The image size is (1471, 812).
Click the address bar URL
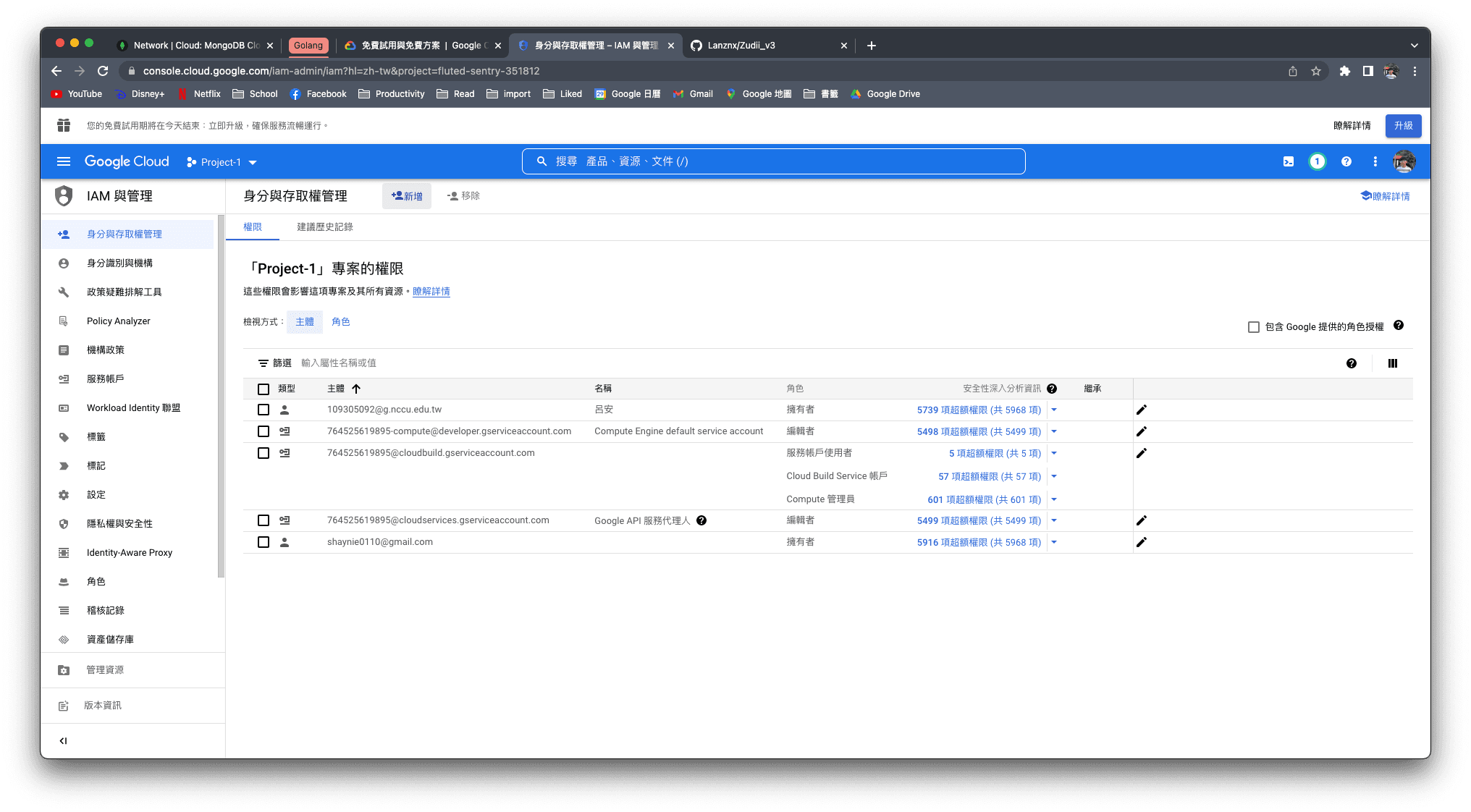point(341,71)
